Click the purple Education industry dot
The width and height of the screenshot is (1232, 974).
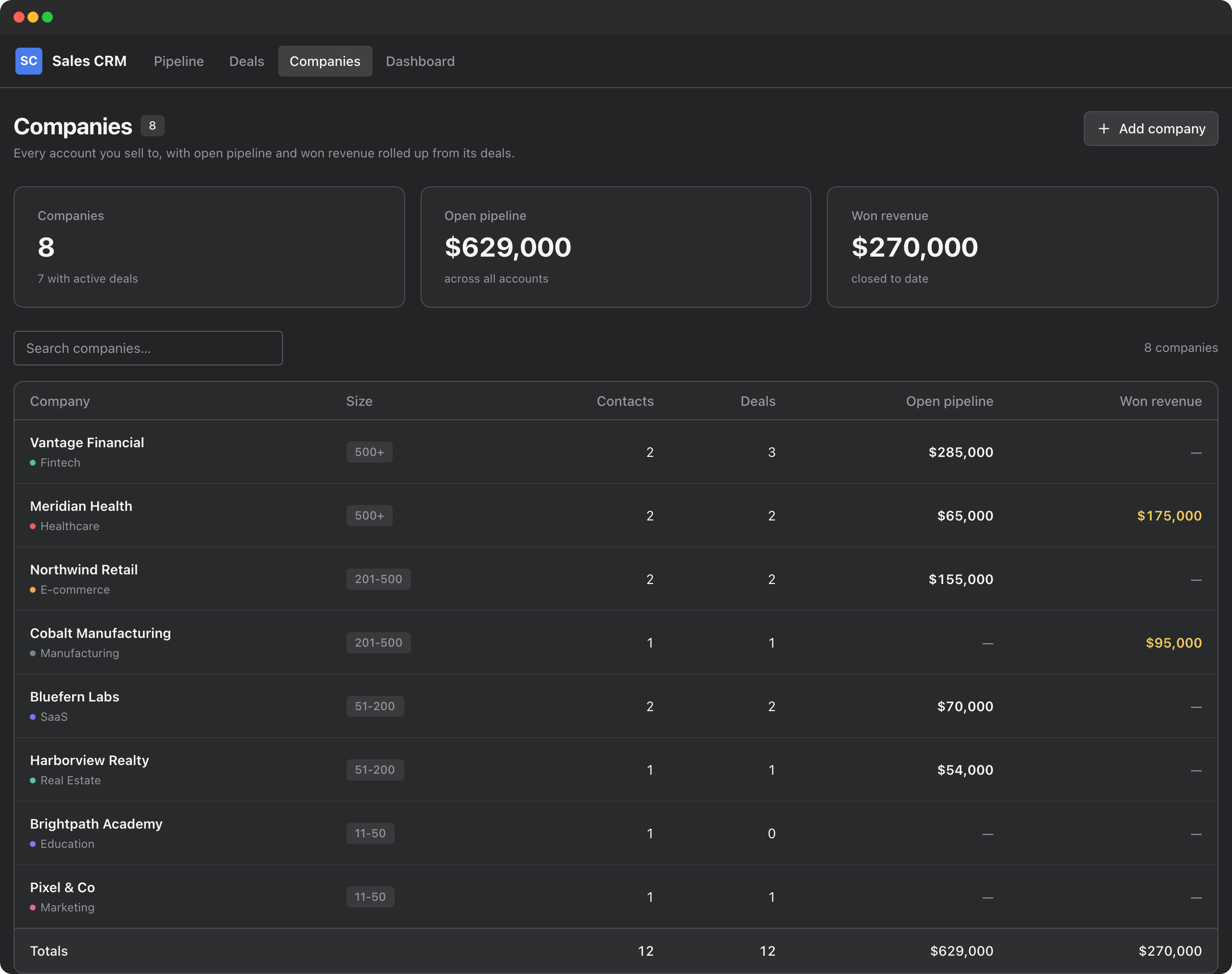pyautogui.click(x=33, y=844)
